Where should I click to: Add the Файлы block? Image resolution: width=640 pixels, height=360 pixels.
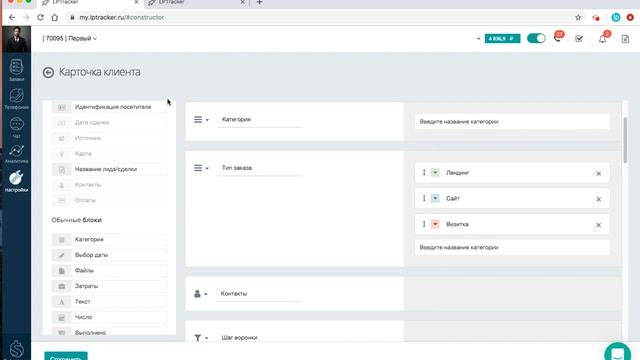(x=109, y=270)
